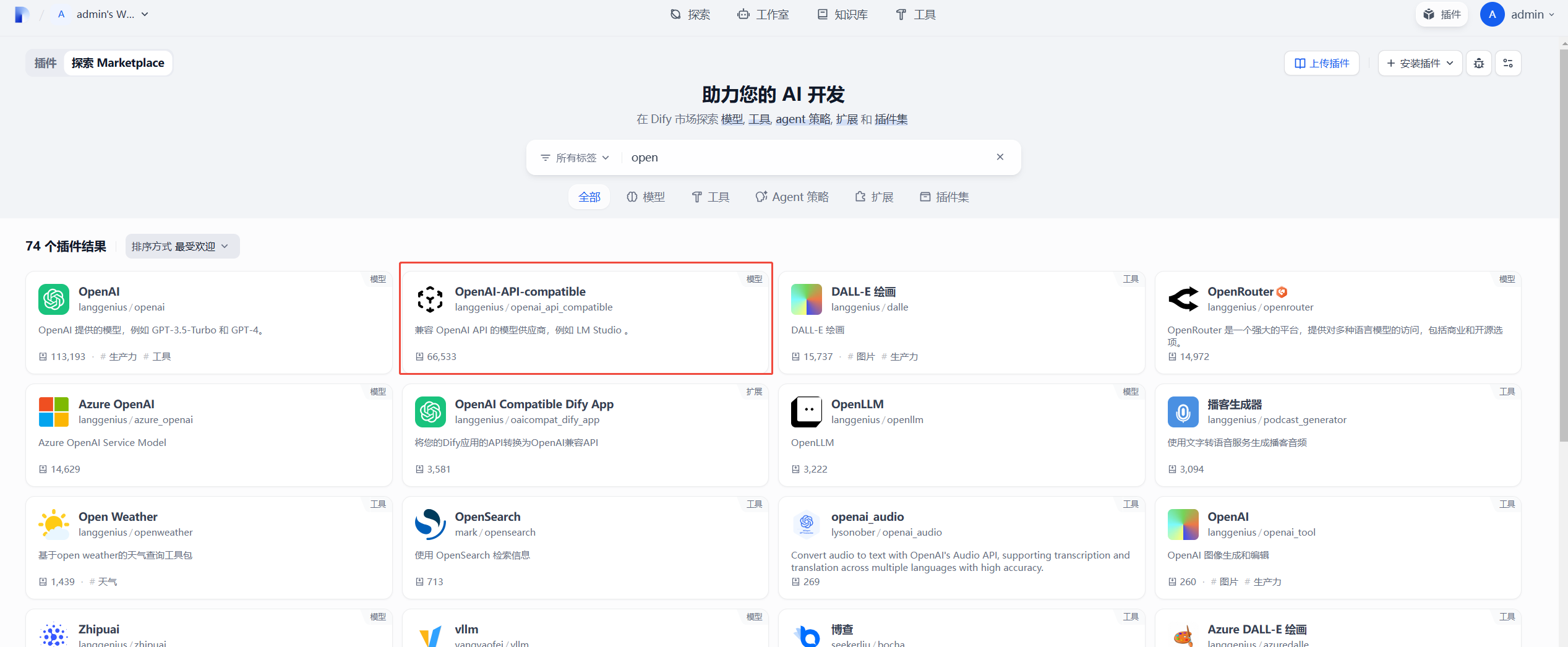Click the OpenLLM plugin icon
Image resolution: width=1568 pixels, height=647 pixels.
tap(807, 412)
